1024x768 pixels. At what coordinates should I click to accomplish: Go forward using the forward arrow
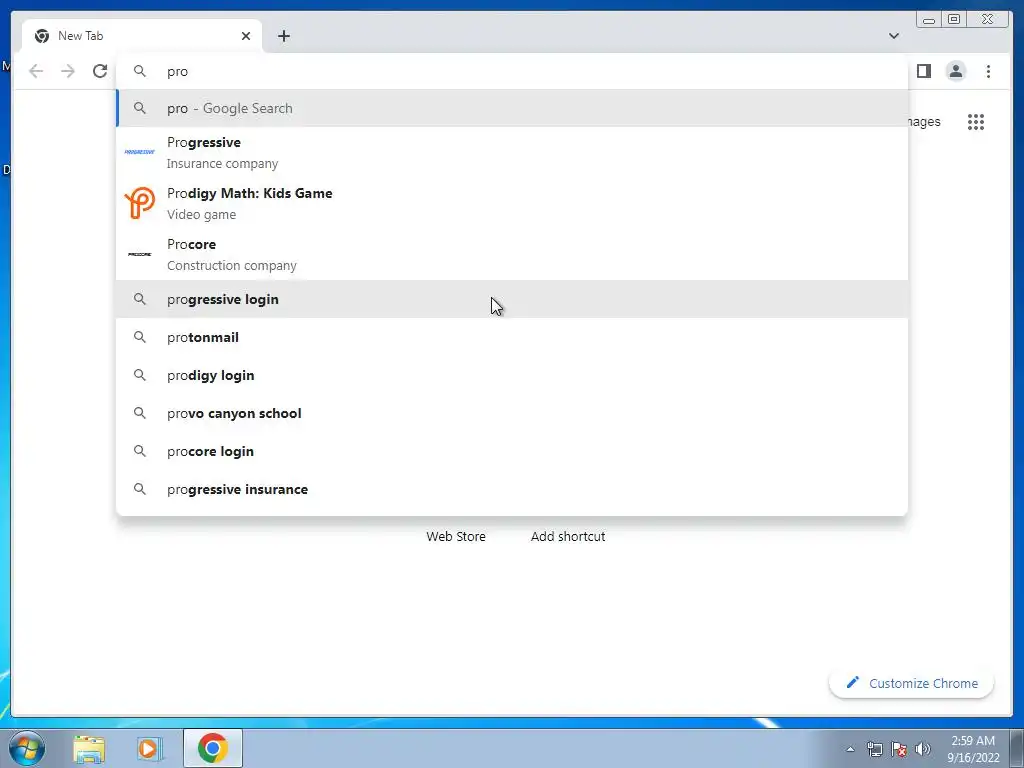[x=68, y=71]
